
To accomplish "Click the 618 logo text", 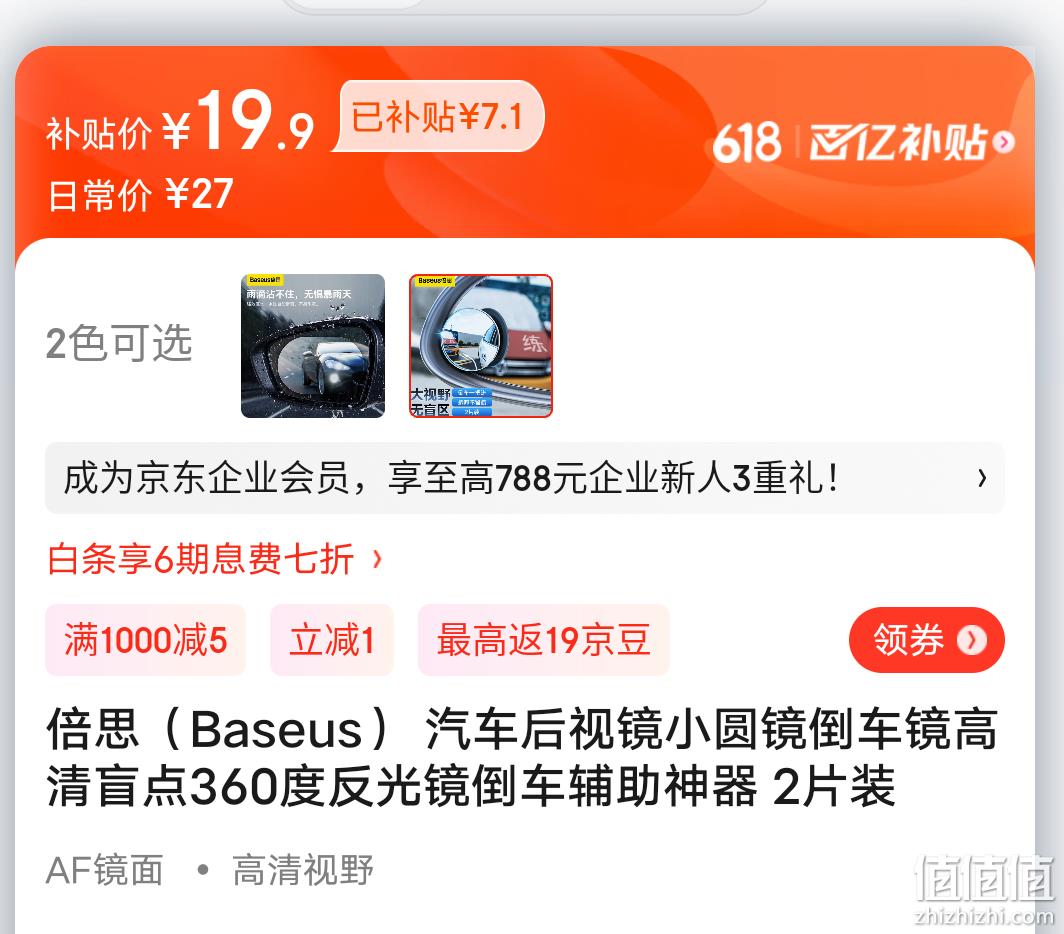I will [x=746, y=143].
